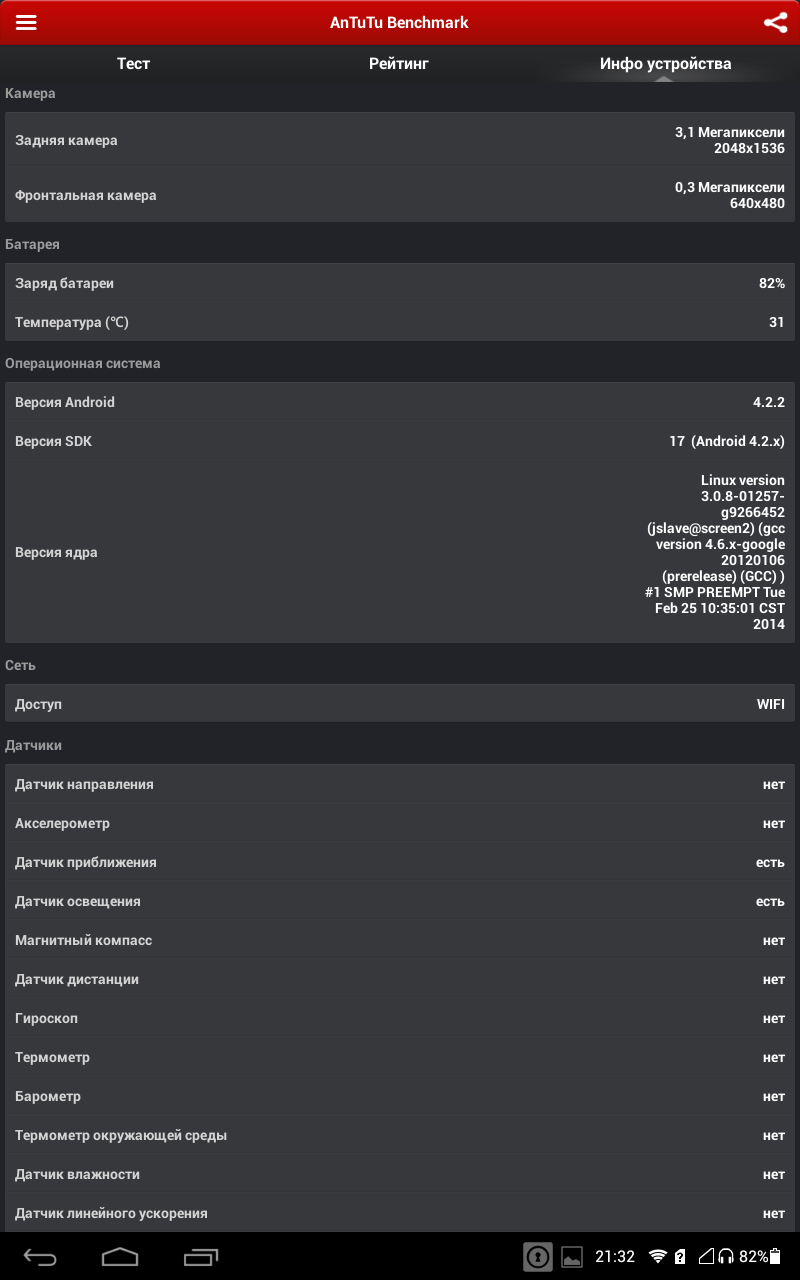Switch to the Рейтинг tab
Image resolution: width=800 pixels, height=1280 pixels.
[x=399, y=64]
